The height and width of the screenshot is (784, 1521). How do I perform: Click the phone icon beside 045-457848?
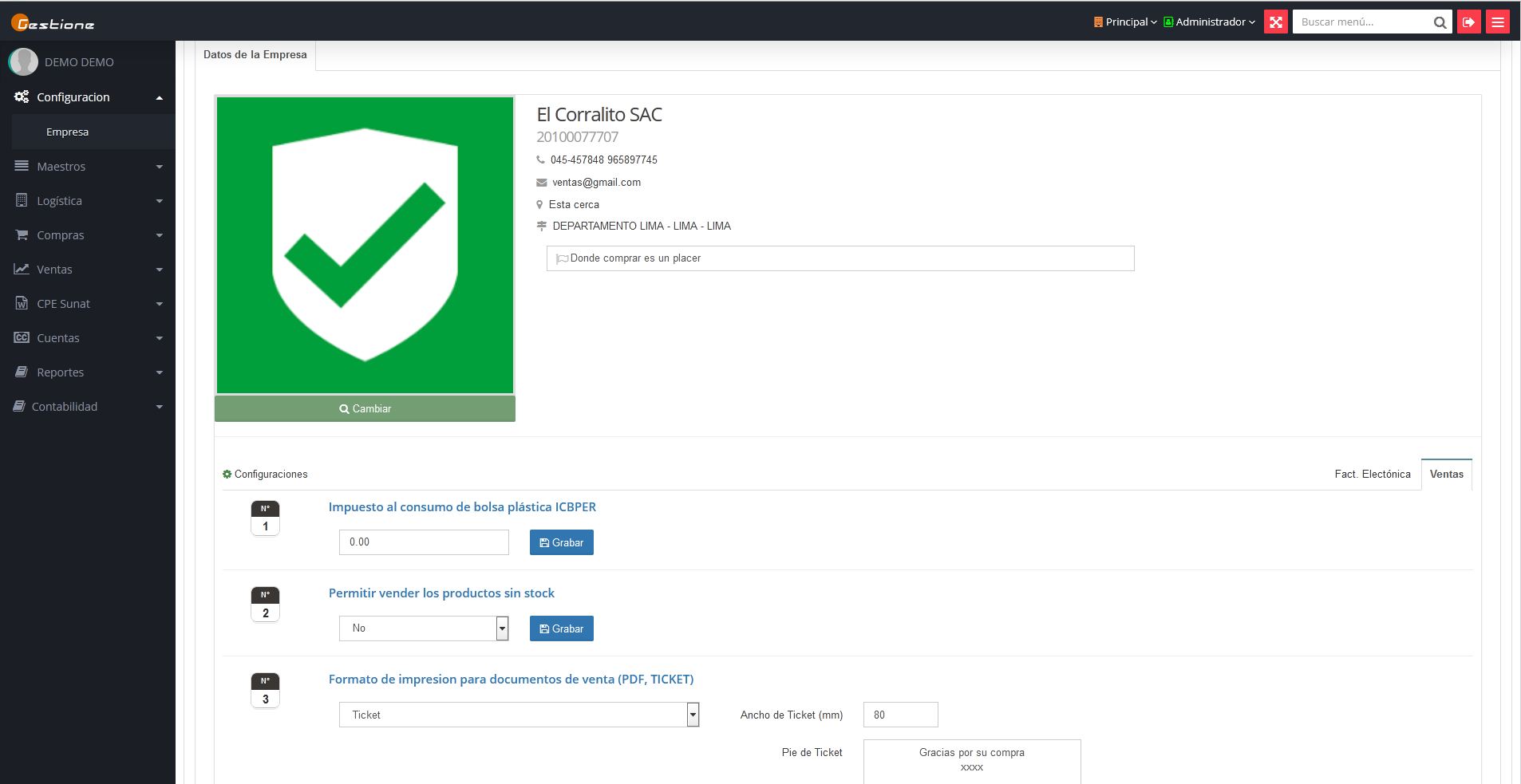point(540,160)
